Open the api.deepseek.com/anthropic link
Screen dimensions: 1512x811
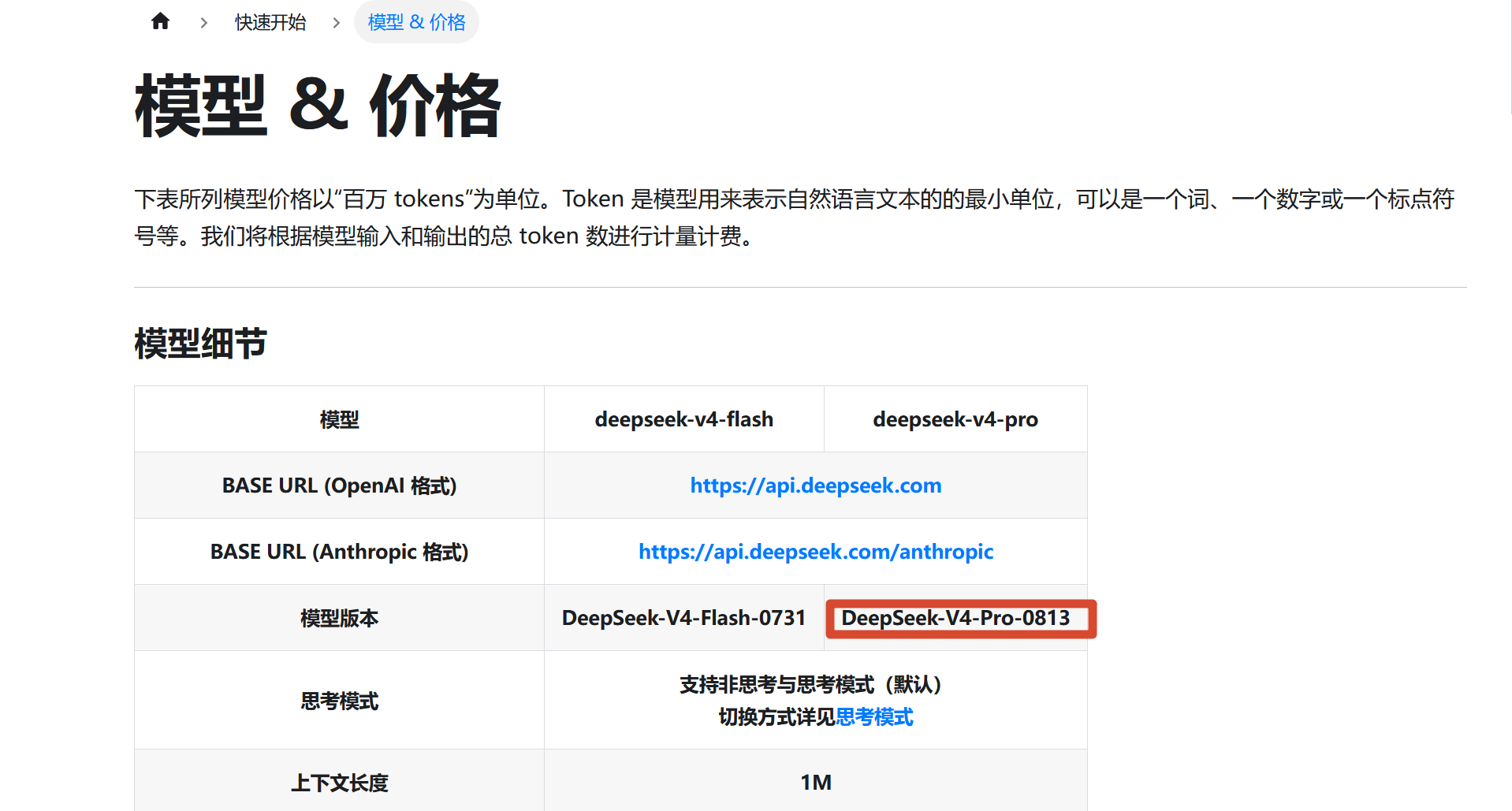click(x=816, y=552)
